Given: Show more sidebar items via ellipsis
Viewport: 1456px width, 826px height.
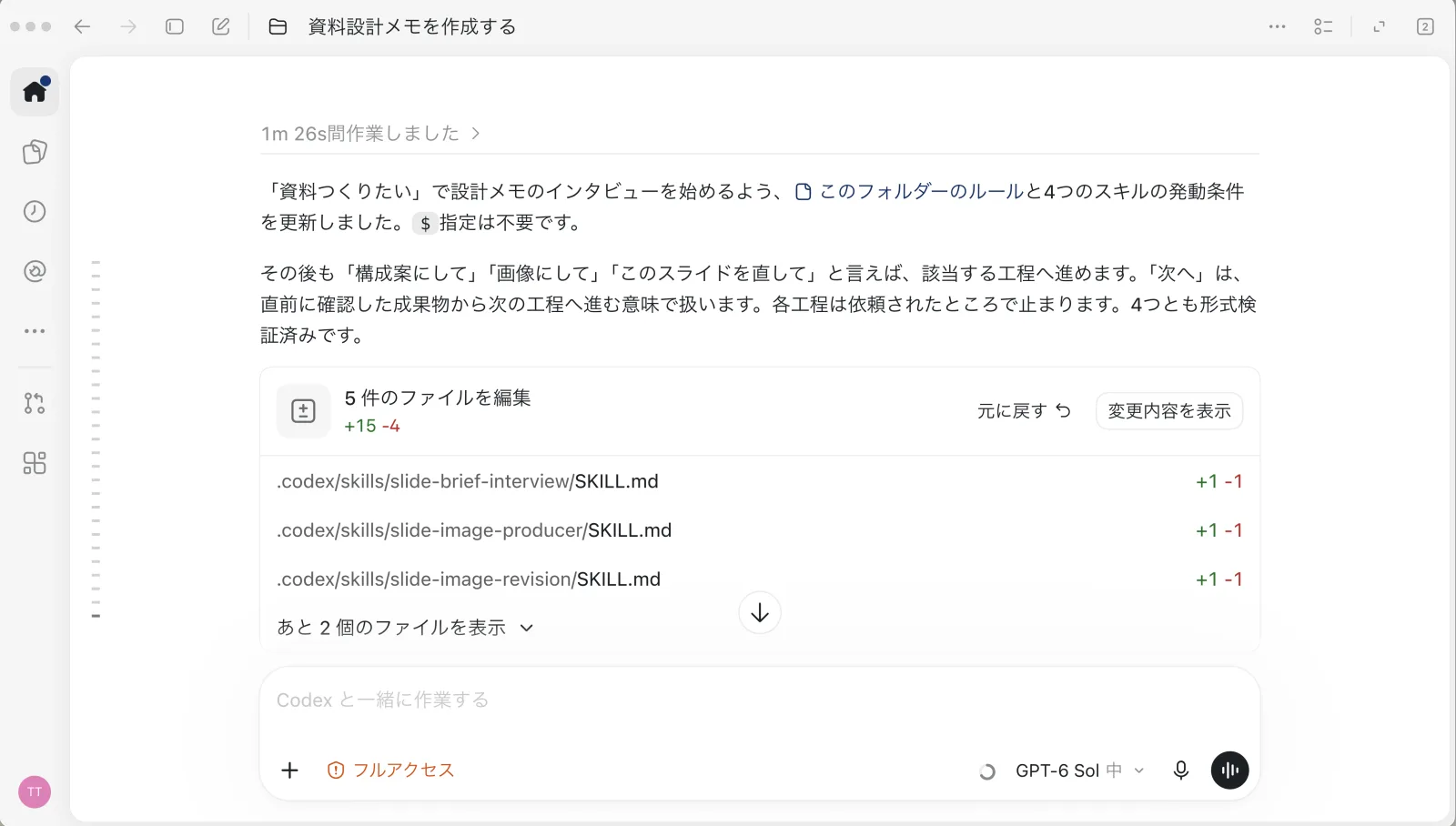Looking at the screenshot, I should [x=35, y=331].
